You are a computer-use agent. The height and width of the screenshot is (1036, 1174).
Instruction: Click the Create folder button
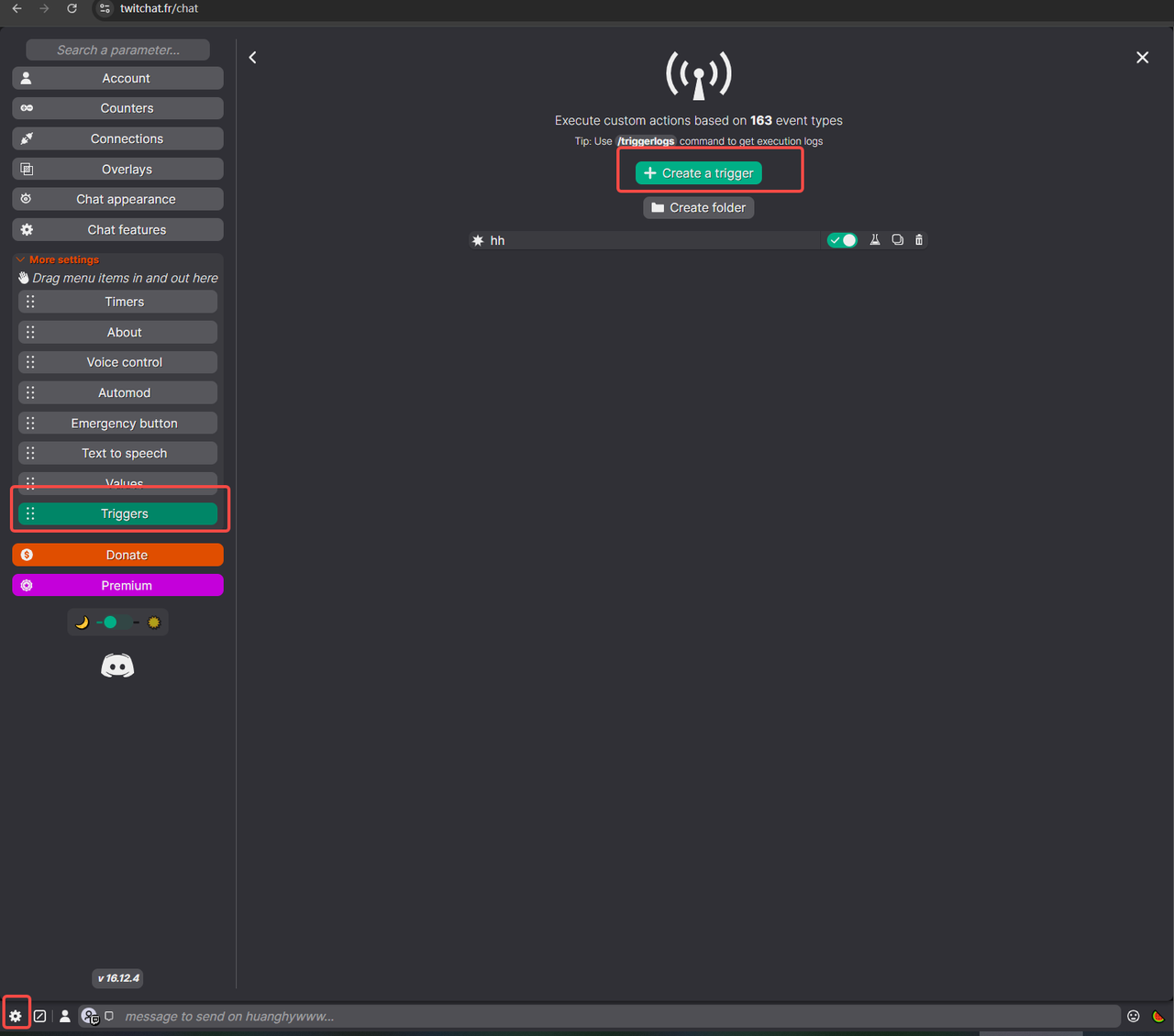pyautogui.click(x=699, y=208)
